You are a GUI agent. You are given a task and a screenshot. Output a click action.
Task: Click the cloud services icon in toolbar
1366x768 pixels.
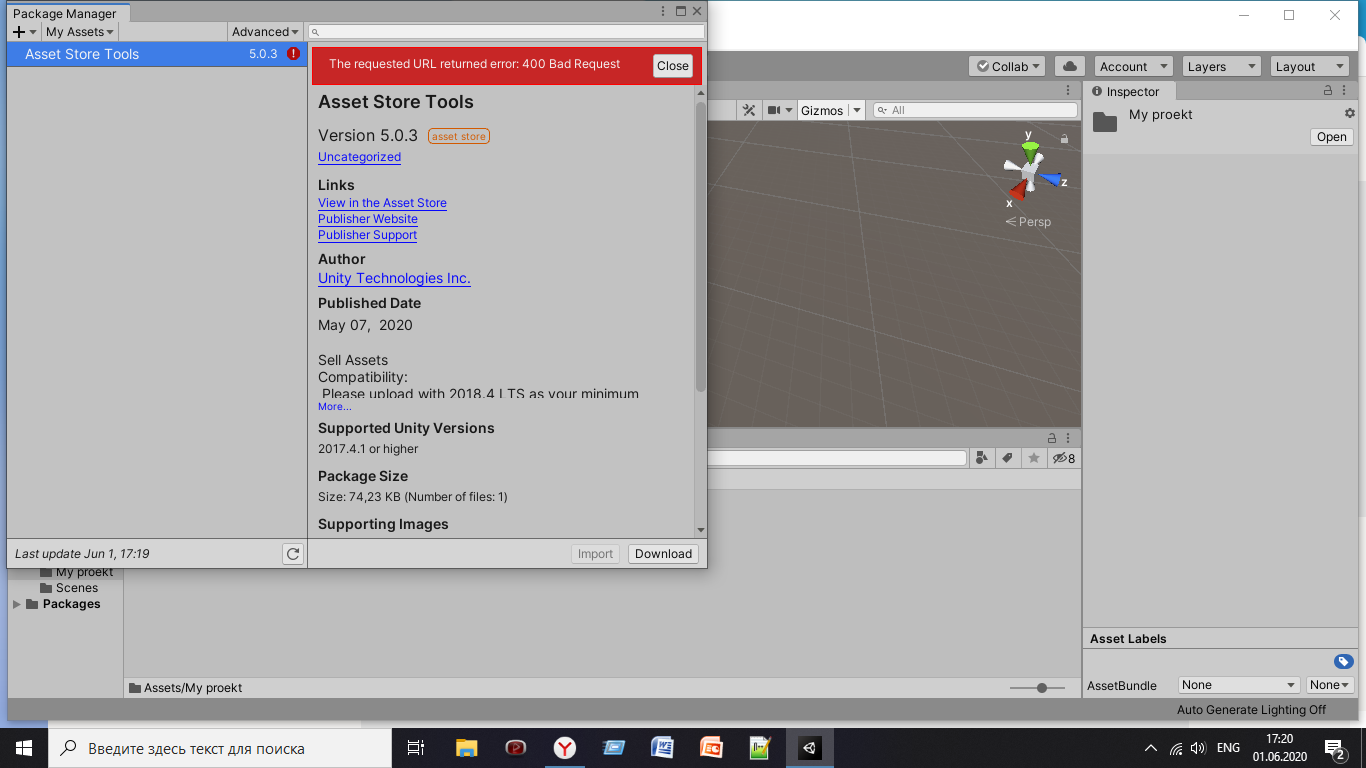pos(1070,66)
